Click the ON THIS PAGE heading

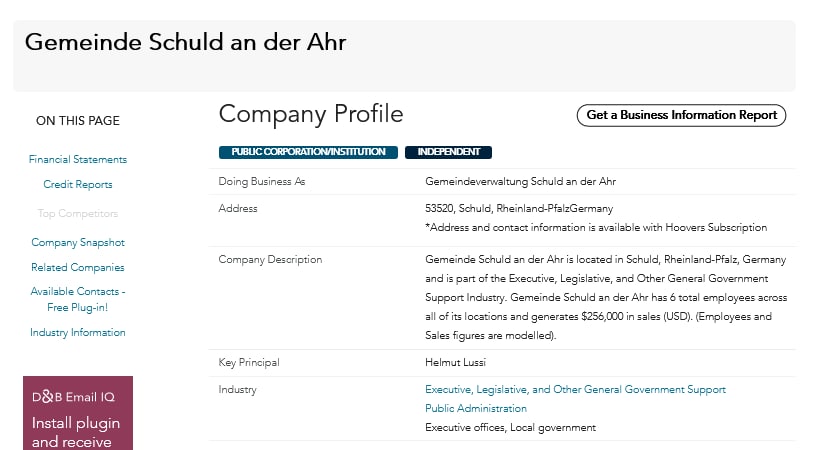[77, 120]
